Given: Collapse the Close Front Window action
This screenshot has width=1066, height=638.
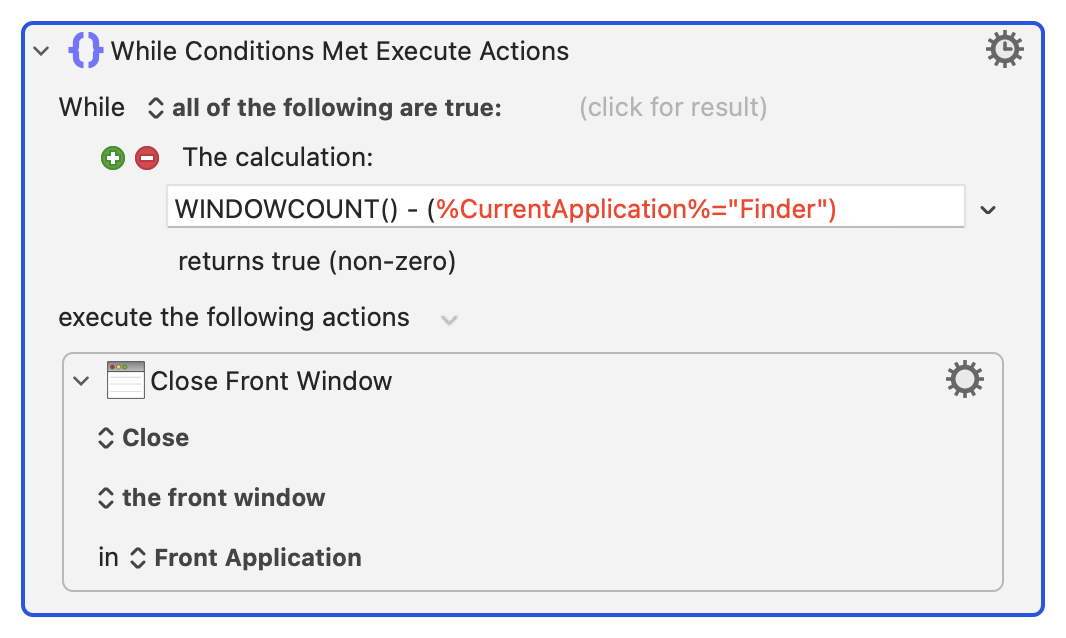Looking at the screenshot, I should [x=82, y=381].
